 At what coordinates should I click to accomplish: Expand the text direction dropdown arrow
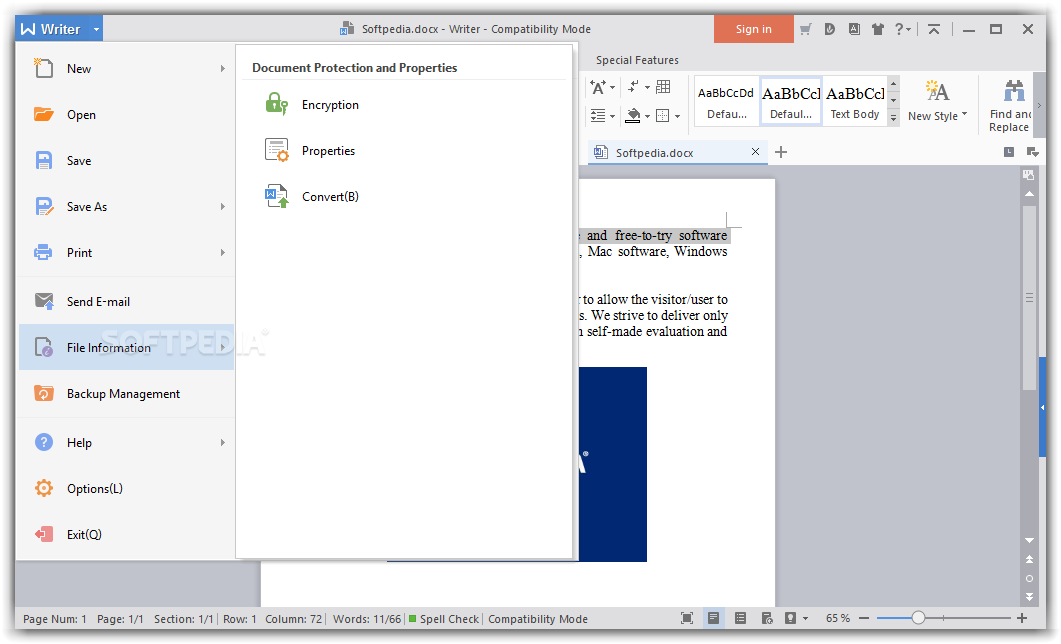pyautogui.click(x=612, y=87)
